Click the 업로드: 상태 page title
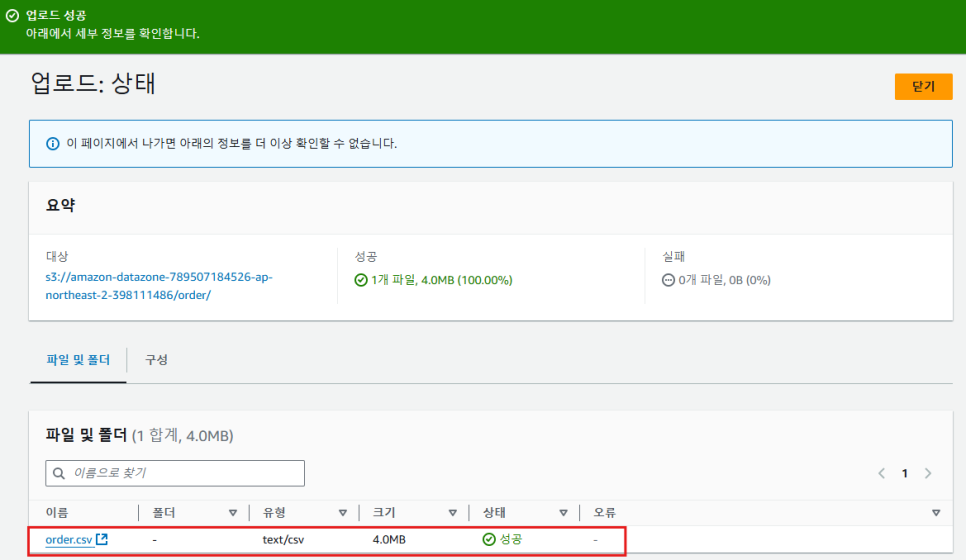 point(93,83)
